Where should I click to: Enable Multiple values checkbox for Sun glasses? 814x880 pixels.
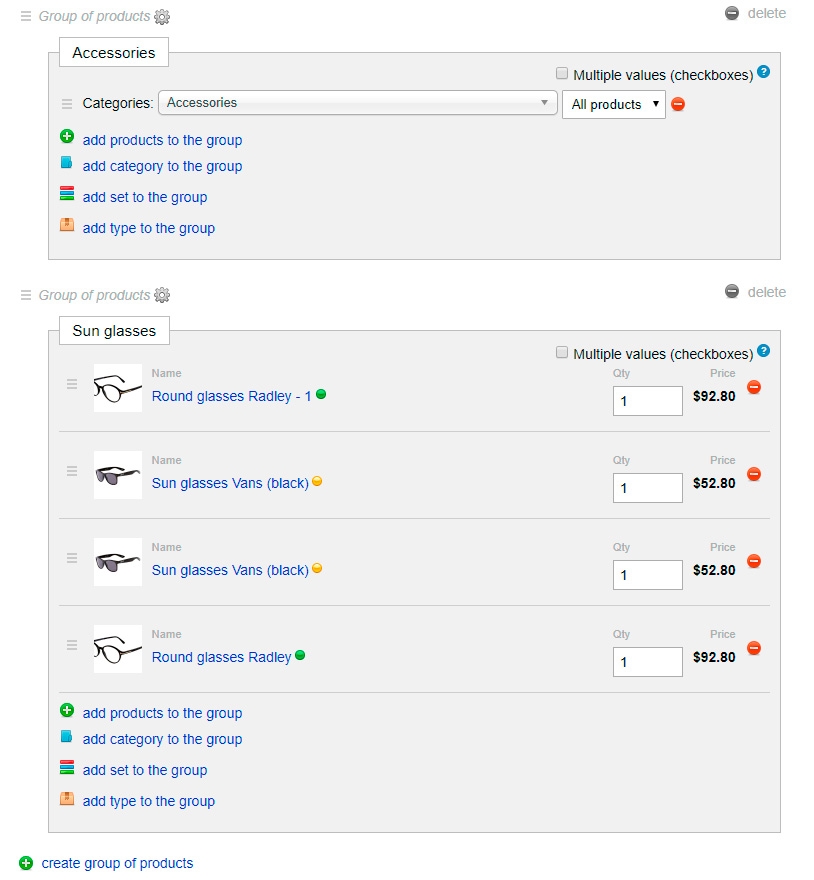[x=562, y=352]
